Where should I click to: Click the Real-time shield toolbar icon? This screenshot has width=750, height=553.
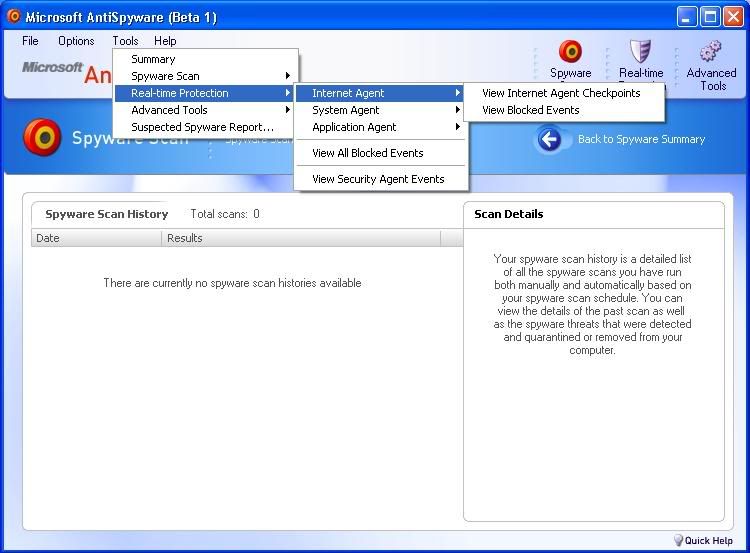[640, 51]
